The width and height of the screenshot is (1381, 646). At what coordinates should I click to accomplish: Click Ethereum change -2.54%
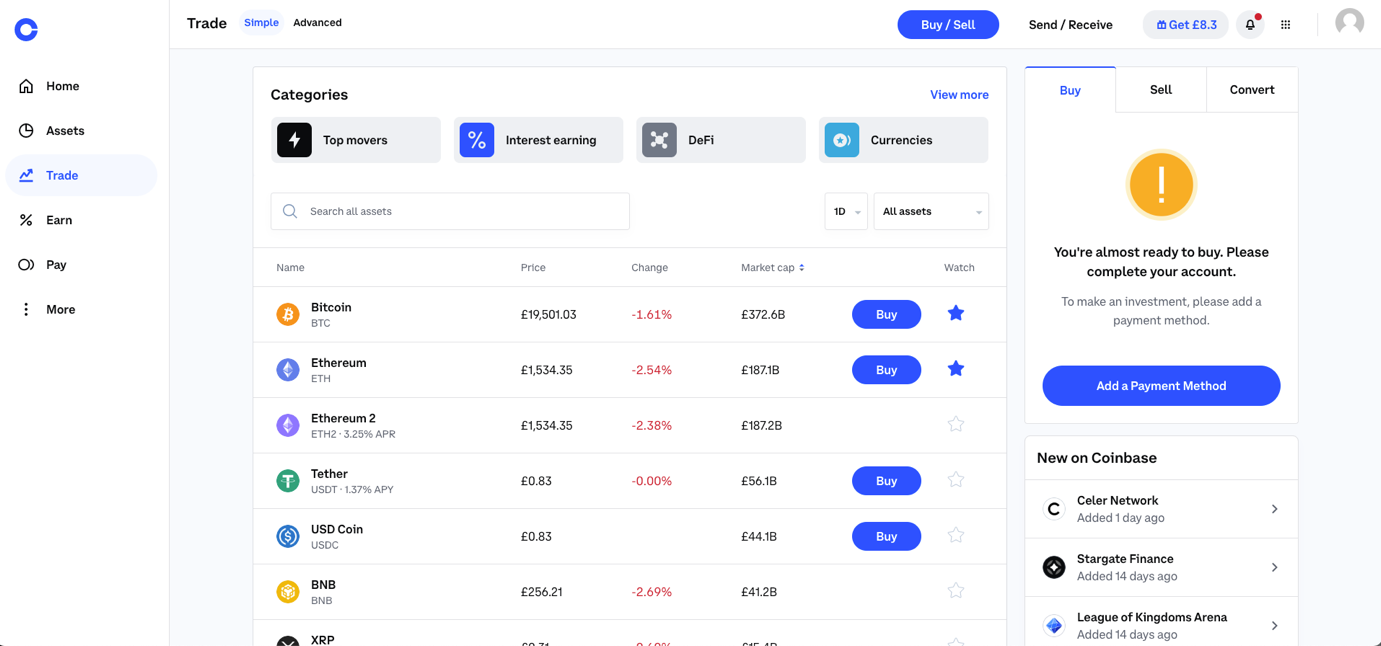[x=652, y=370]
